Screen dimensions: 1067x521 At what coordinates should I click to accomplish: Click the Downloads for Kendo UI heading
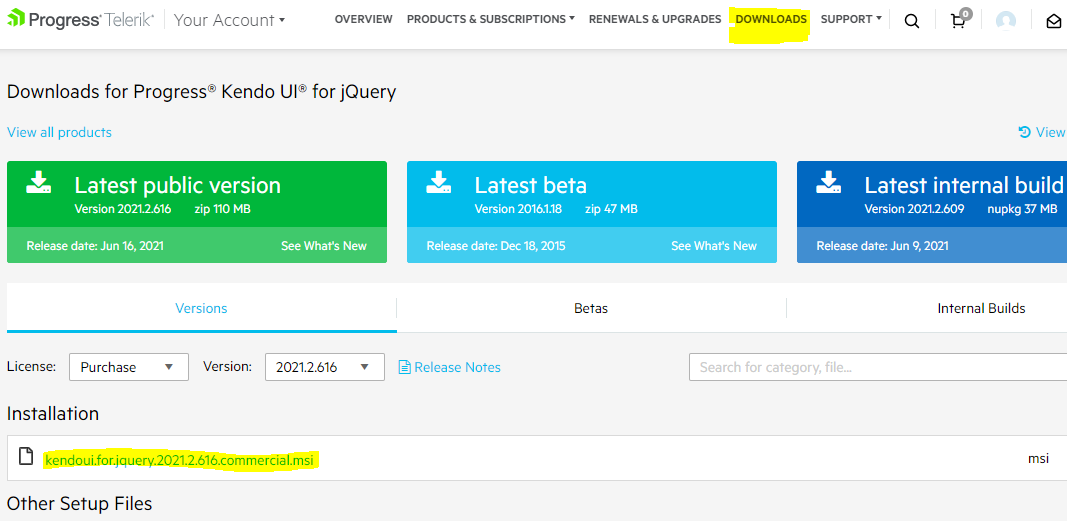[201, 91]
